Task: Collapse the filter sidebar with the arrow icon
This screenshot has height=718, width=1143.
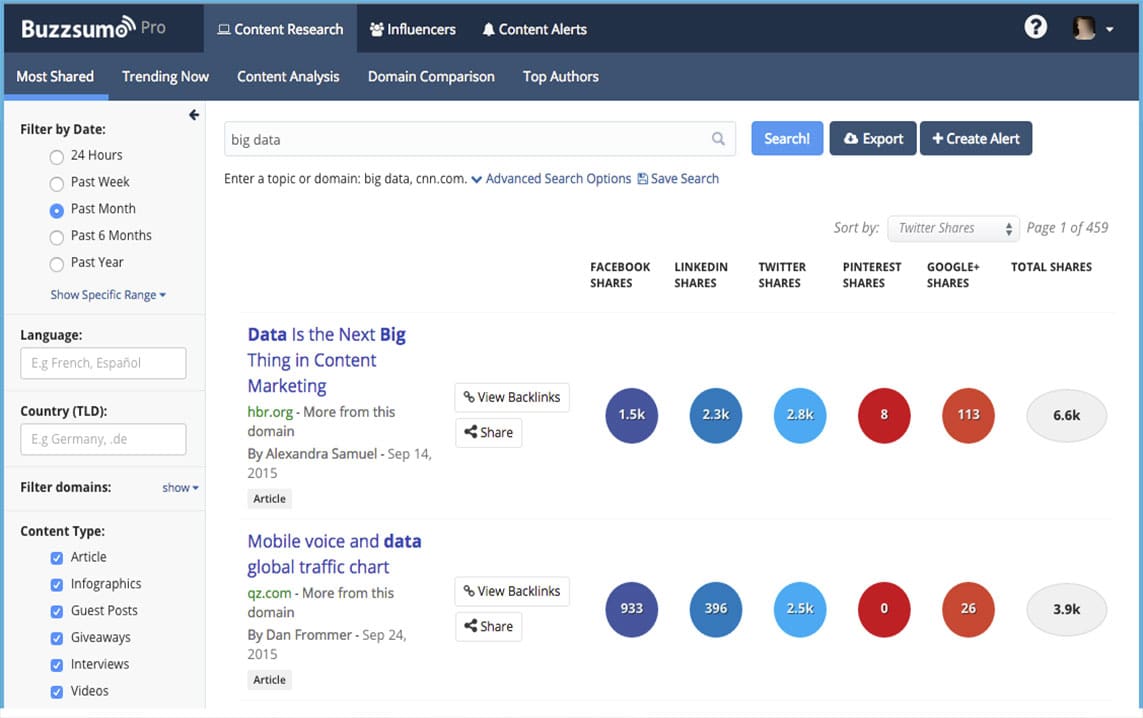Action: coord(193,114)
